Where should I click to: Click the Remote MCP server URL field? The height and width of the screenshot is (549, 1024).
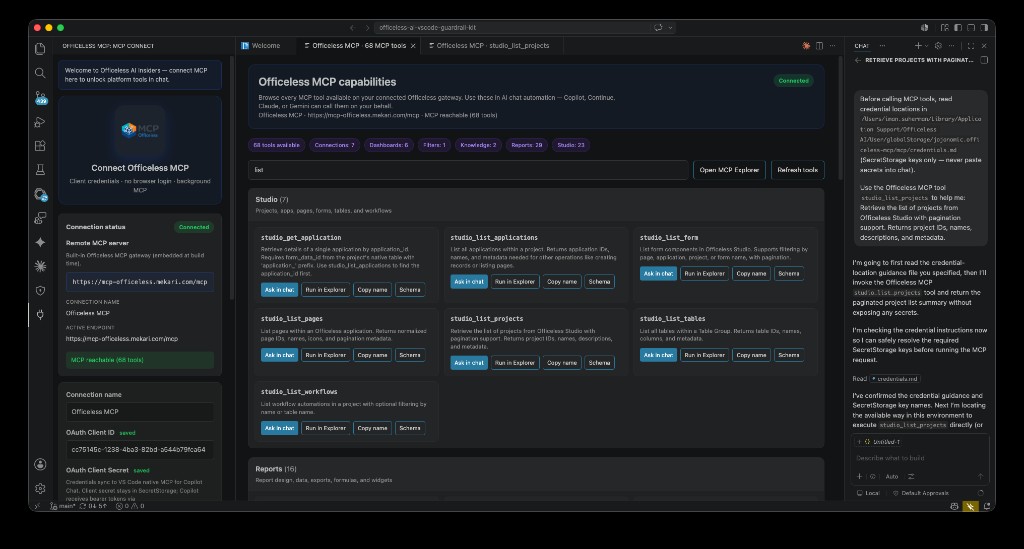coord(140,282)
